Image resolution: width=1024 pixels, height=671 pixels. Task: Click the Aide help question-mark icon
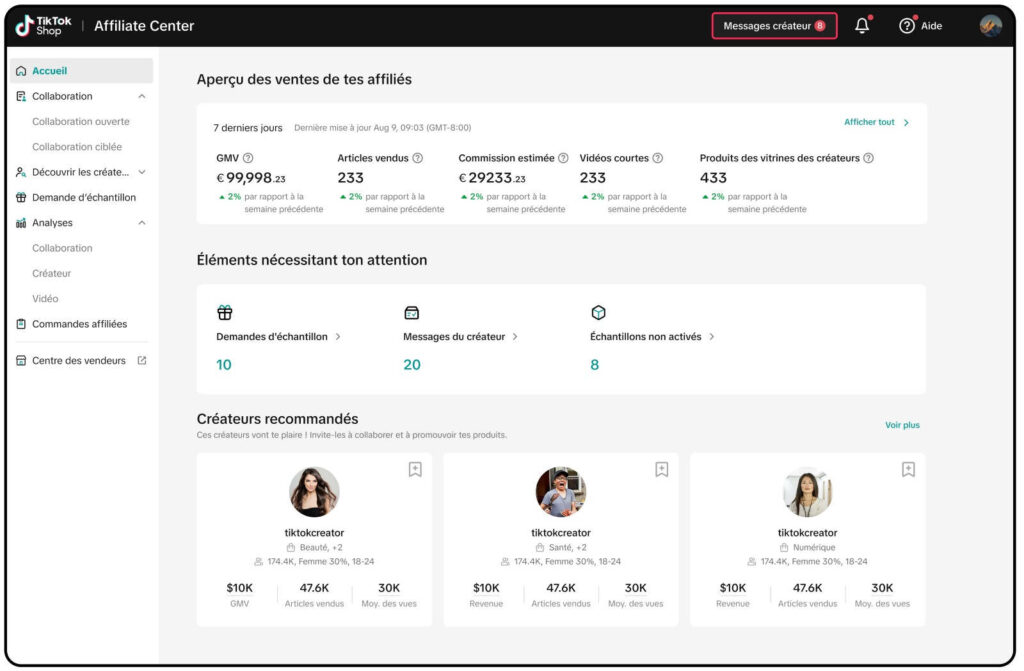point(906,26)
